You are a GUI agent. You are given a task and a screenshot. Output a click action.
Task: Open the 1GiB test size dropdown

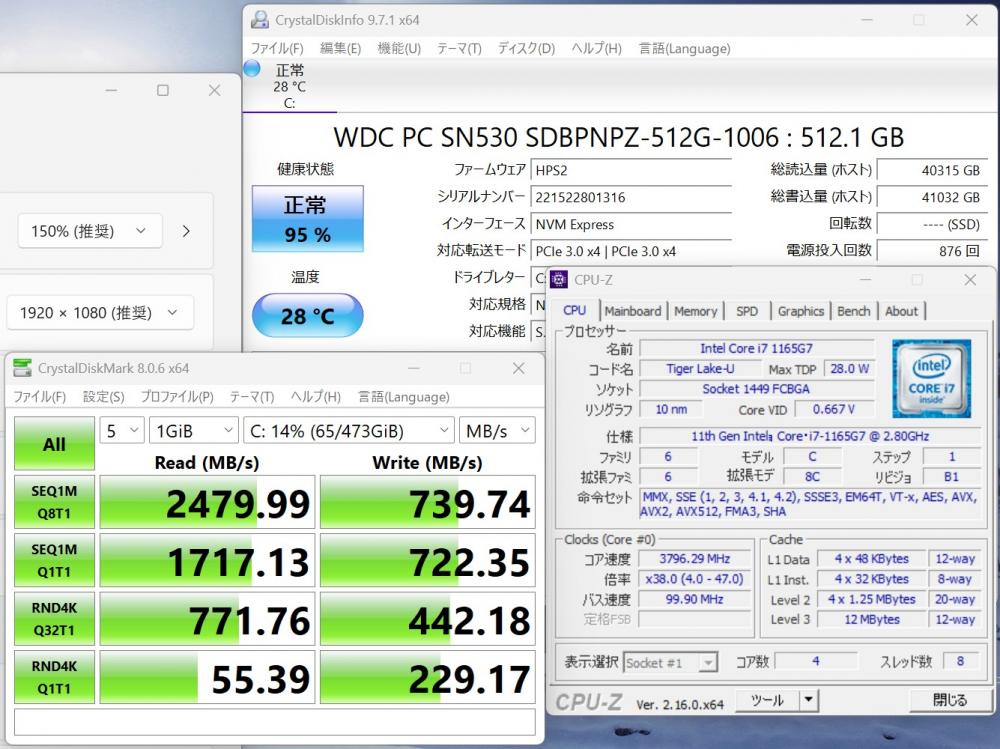(x=193, y=431)
